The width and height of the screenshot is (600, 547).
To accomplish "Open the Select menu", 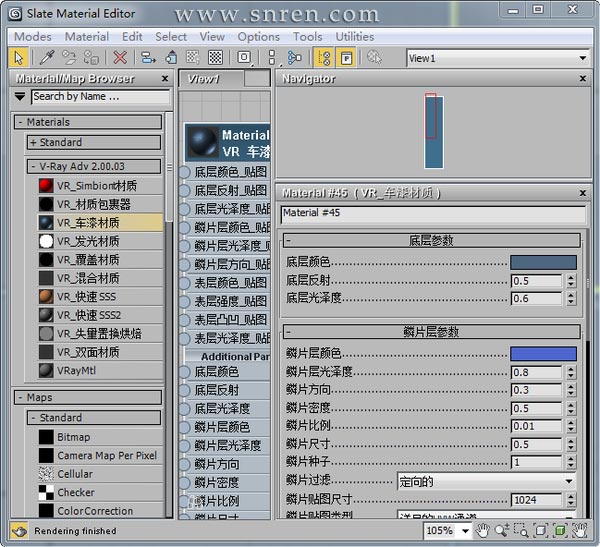I will coord(171,37).
